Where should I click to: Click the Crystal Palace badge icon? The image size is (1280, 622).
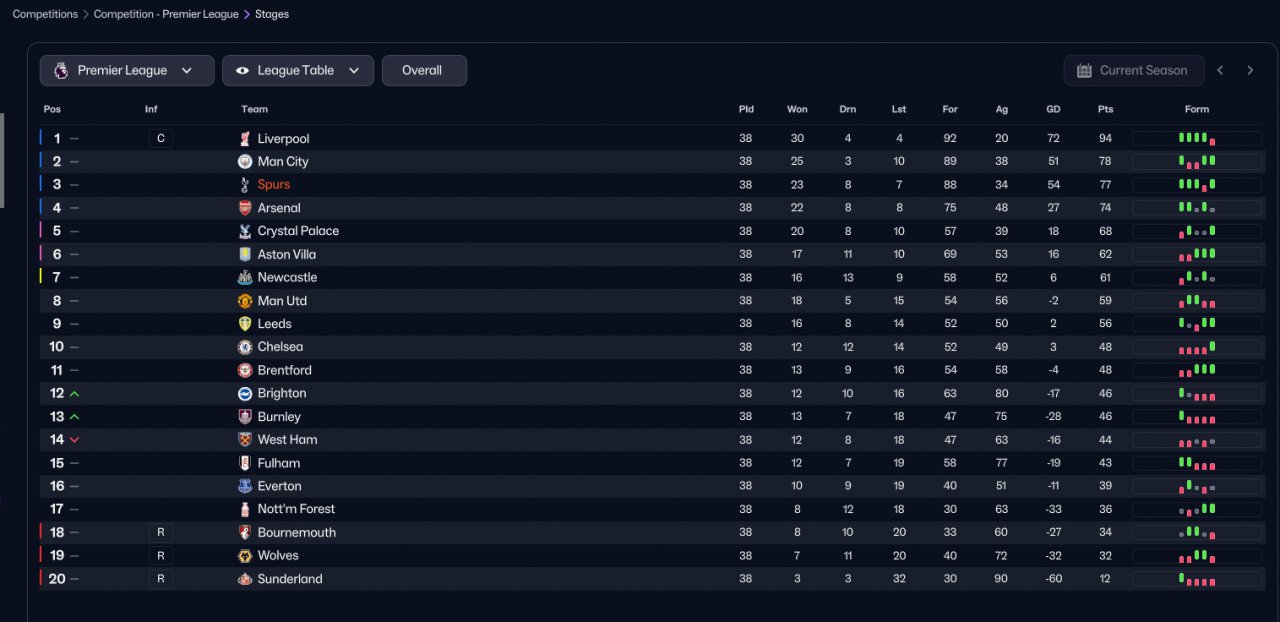click(x=245, y=231)
